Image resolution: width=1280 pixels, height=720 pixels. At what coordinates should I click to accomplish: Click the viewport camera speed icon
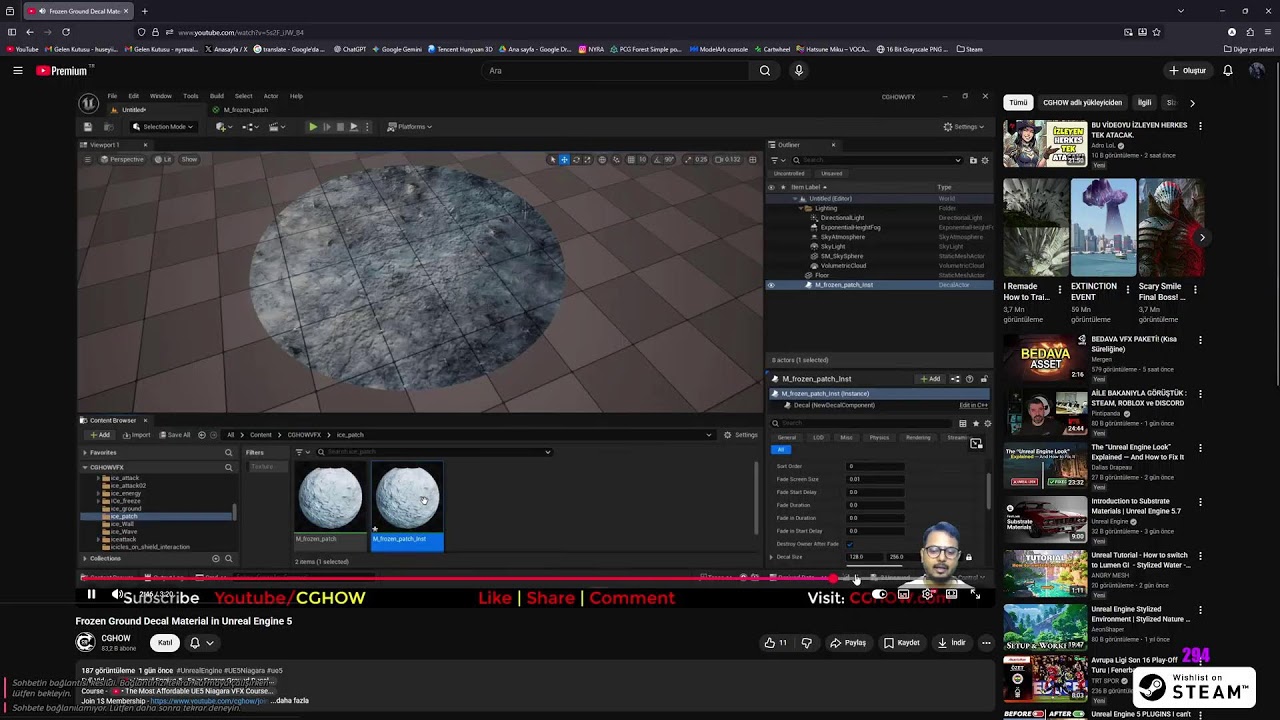(719, 160)
